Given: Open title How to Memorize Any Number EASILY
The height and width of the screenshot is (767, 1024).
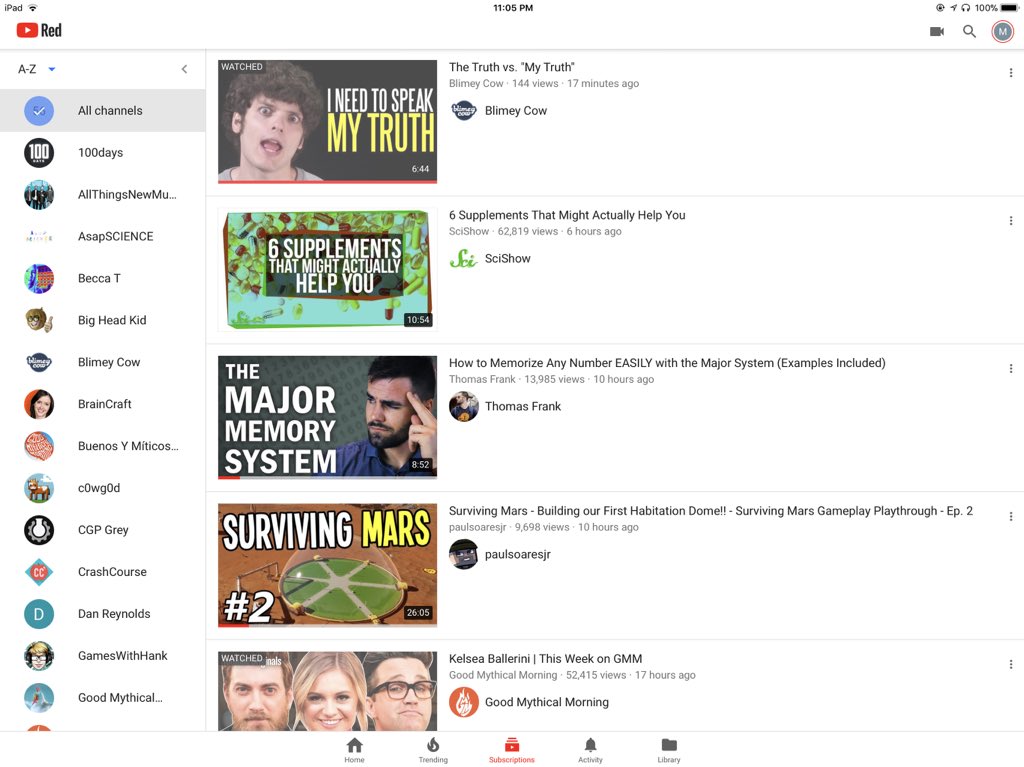Looking at the screenshot, I should point(667,363).
